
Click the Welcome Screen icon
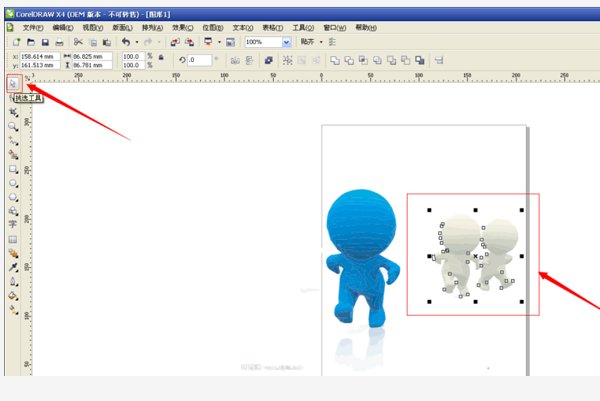click(230, 42)
